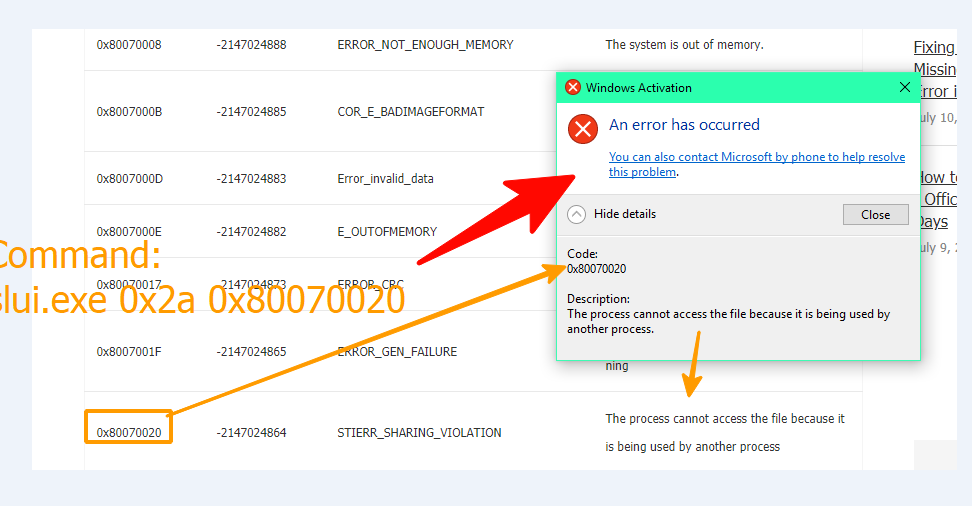The height and width of the screenshot is (506, 972).
Task: Select the ERROR_NOT_ENOUGH_MEMORY table entry
Action: coord(425,45)
